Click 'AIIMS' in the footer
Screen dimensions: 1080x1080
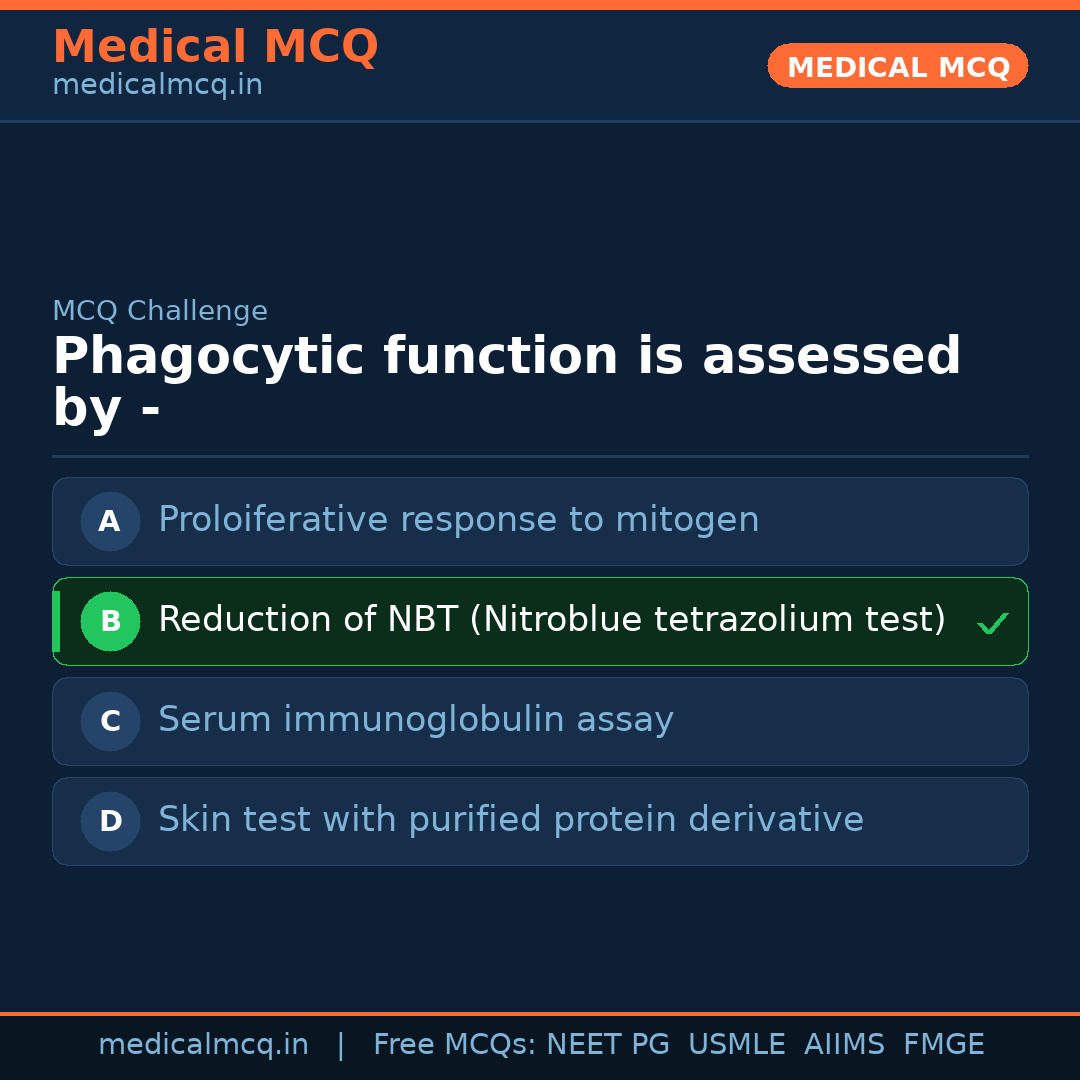pos(844,1045)
